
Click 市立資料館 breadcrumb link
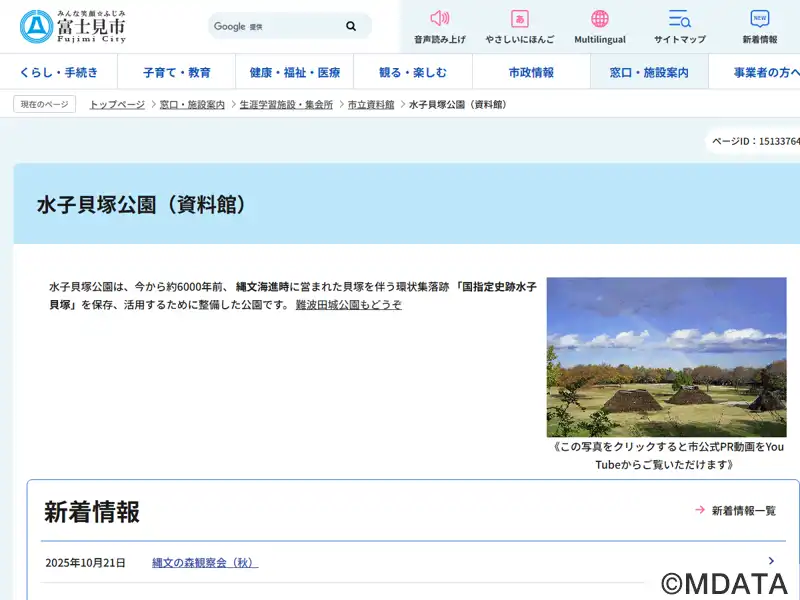tap(371, 104)
